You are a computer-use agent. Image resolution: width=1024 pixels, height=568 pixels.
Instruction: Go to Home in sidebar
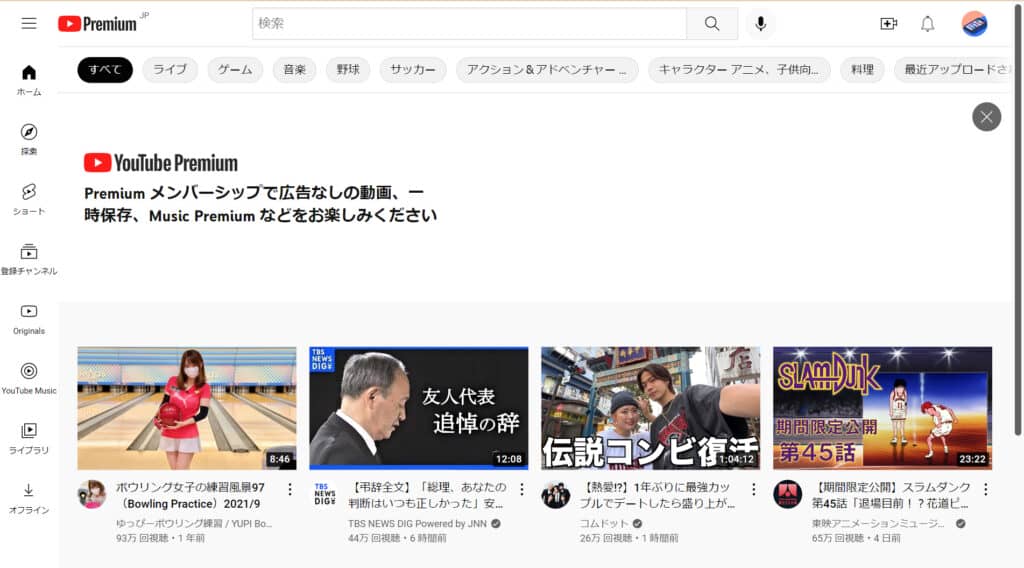tap(29, 80)
